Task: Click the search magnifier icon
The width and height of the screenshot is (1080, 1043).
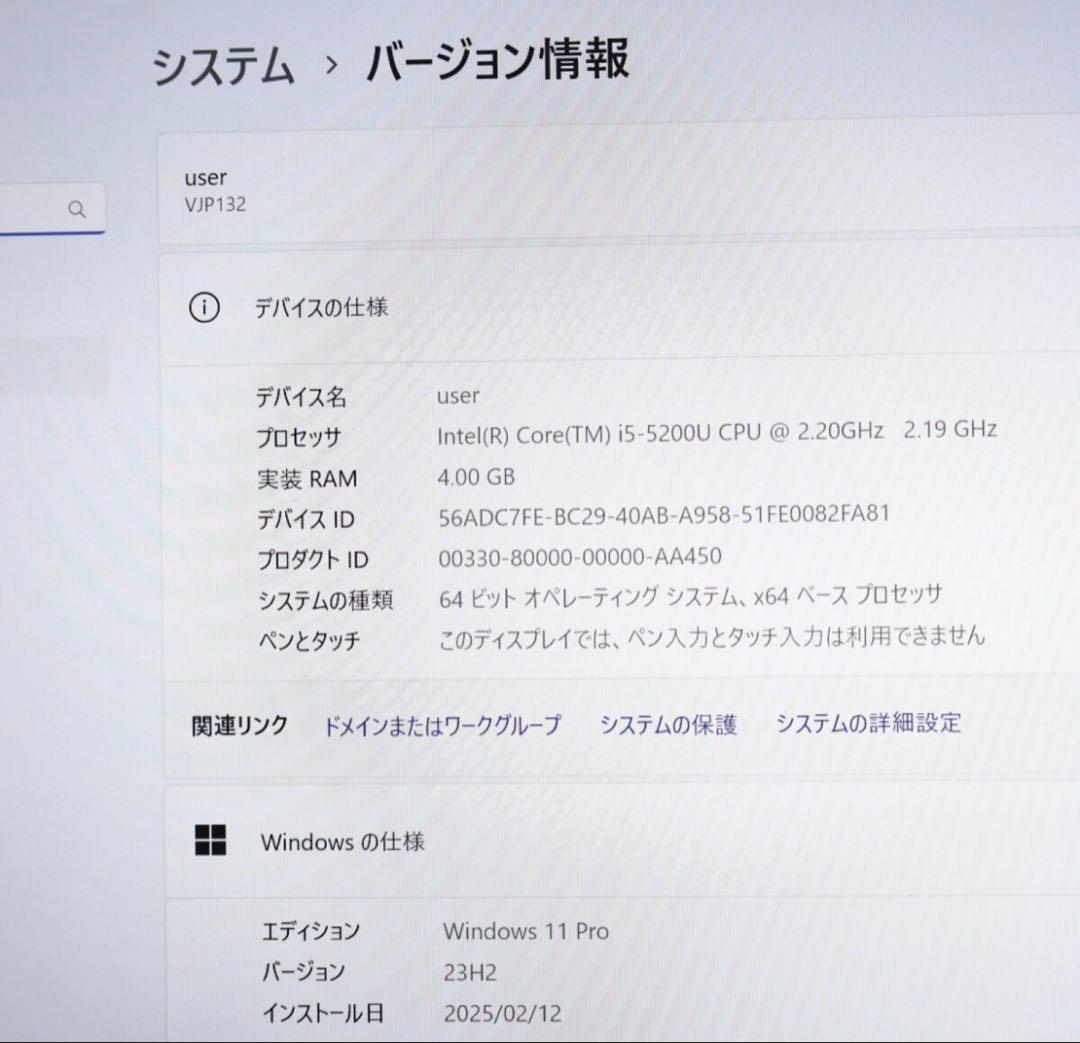Action: (x=77, y=209)
